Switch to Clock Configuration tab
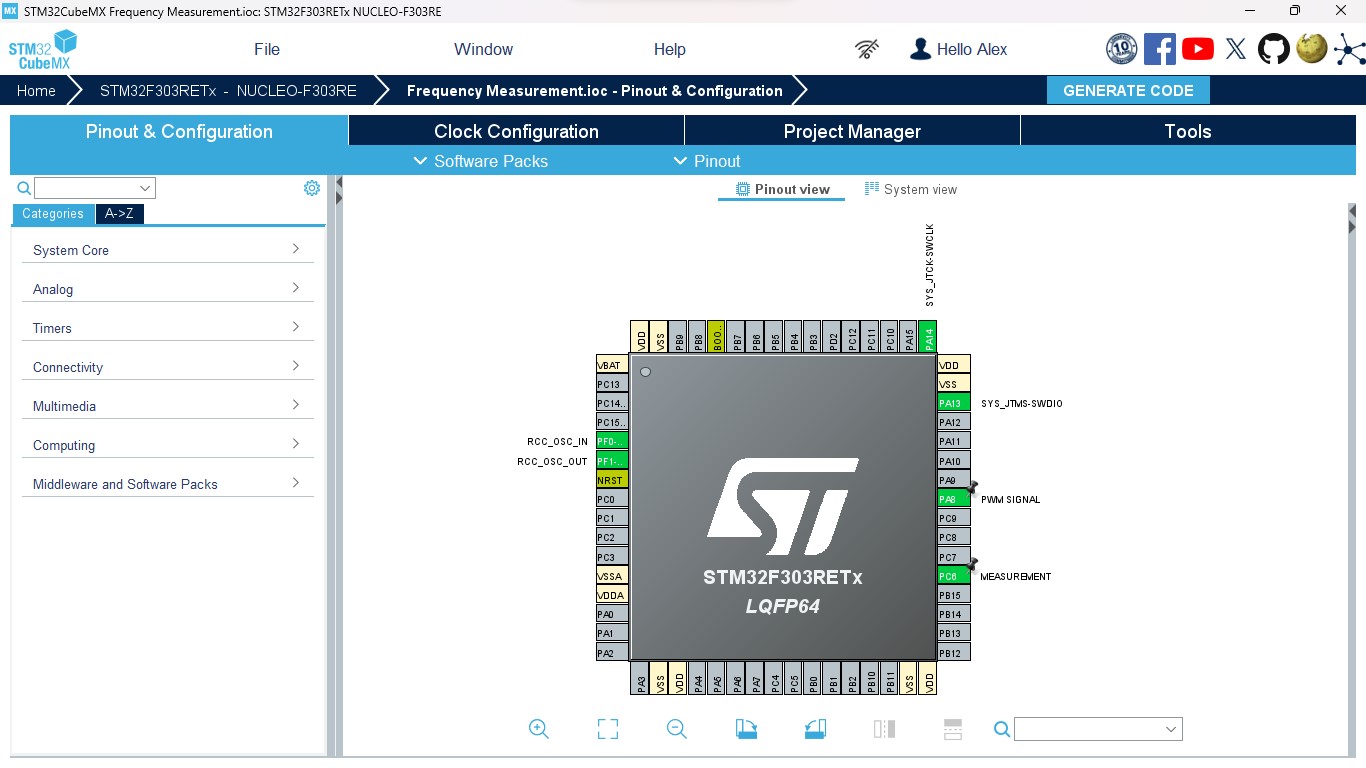 [x=516, y=131]
